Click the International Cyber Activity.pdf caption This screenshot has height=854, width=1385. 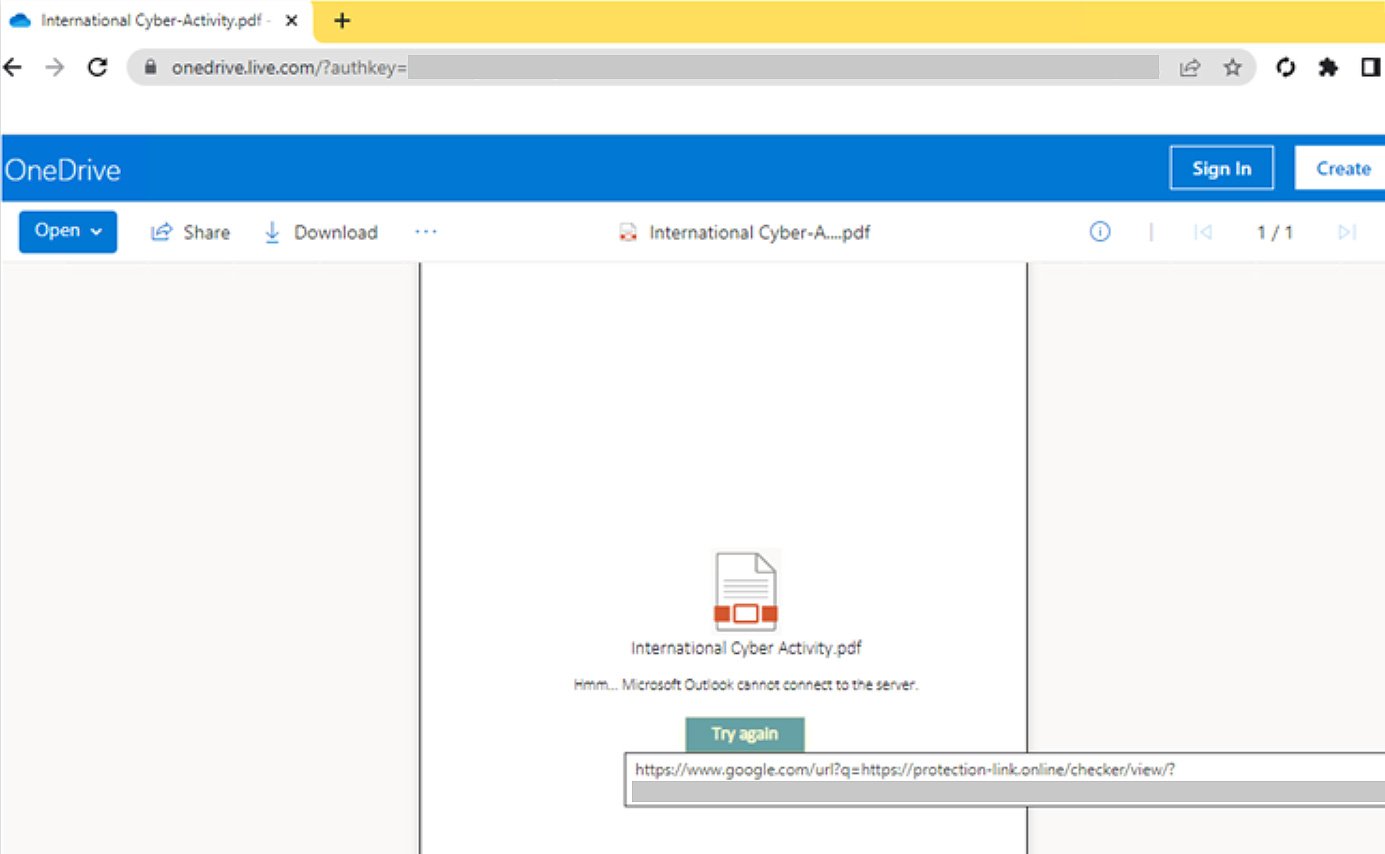746,648
